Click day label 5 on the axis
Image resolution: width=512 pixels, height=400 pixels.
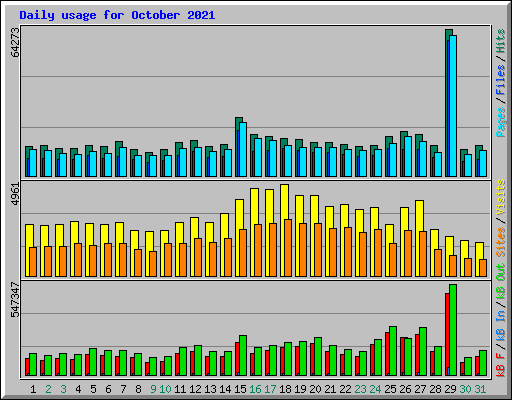93,389
